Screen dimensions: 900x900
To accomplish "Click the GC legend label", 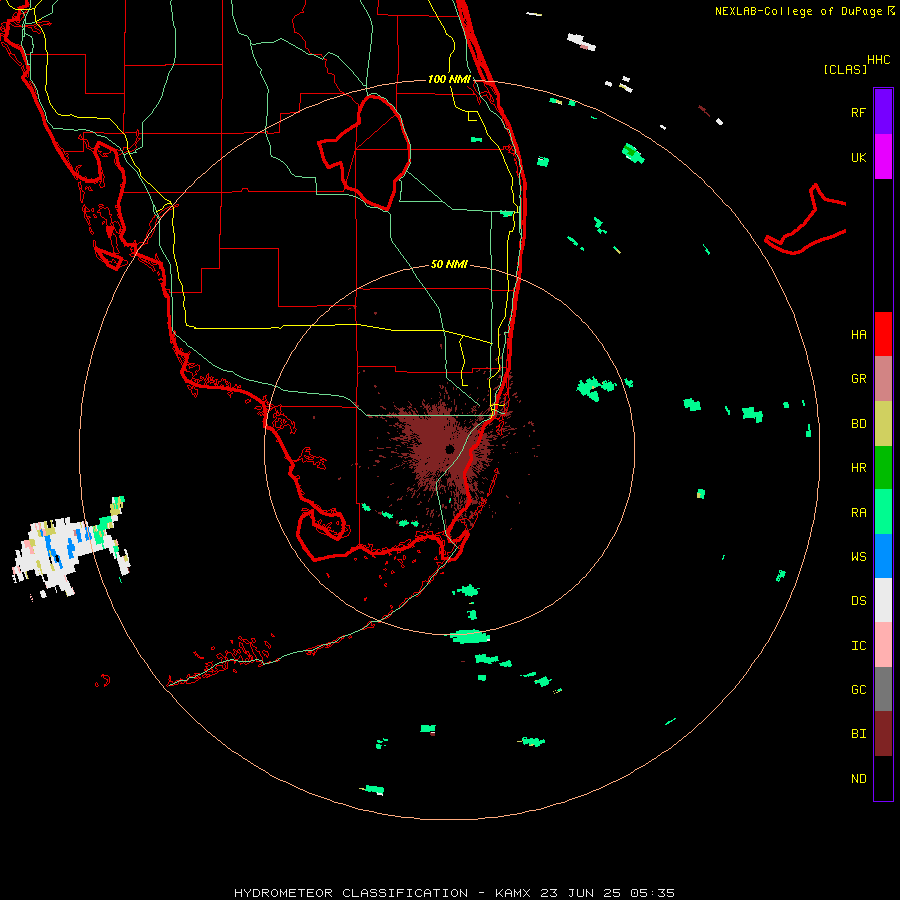I will tap(858, 690).
